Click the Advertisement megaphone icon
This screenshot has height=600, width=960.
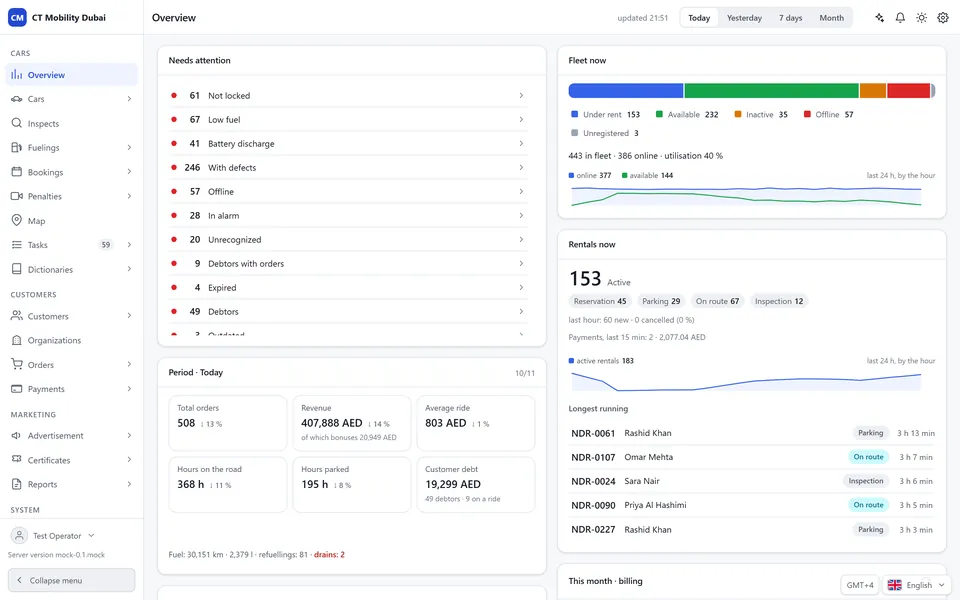pyautogui.click(x=17, y=435)
